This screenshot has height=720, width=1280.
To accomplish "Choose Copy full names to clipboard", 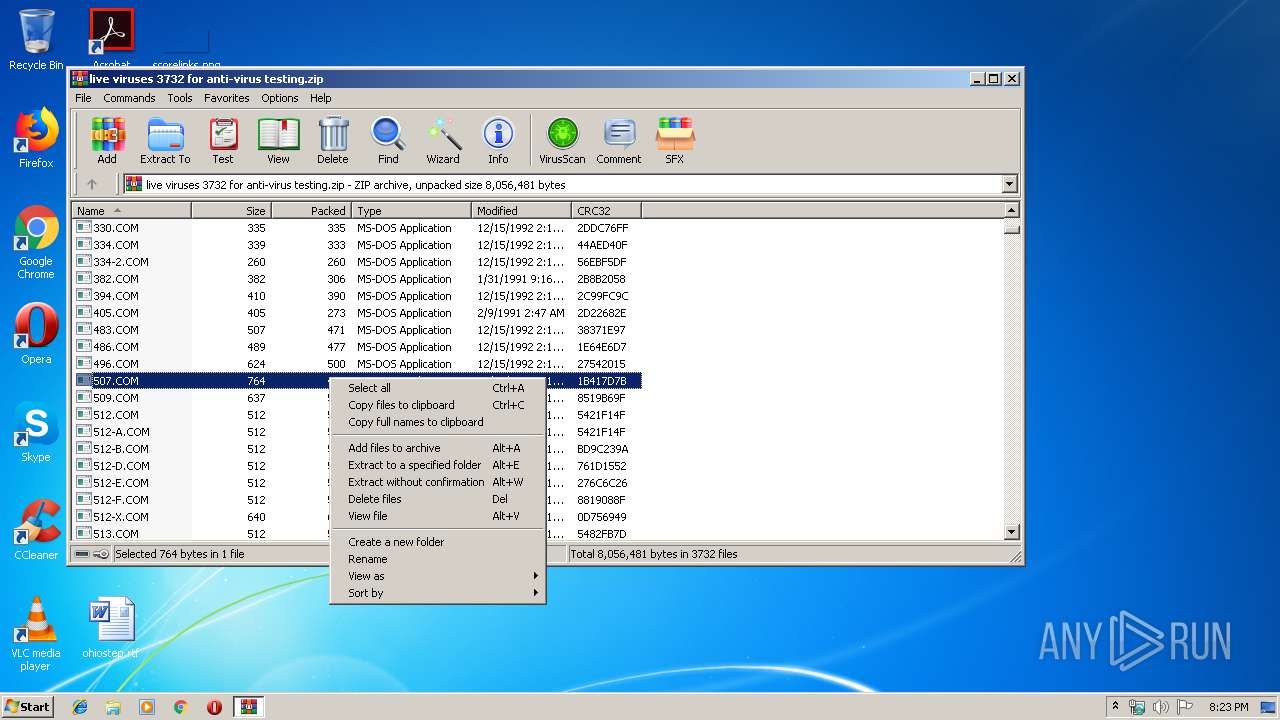I will 437,422.
